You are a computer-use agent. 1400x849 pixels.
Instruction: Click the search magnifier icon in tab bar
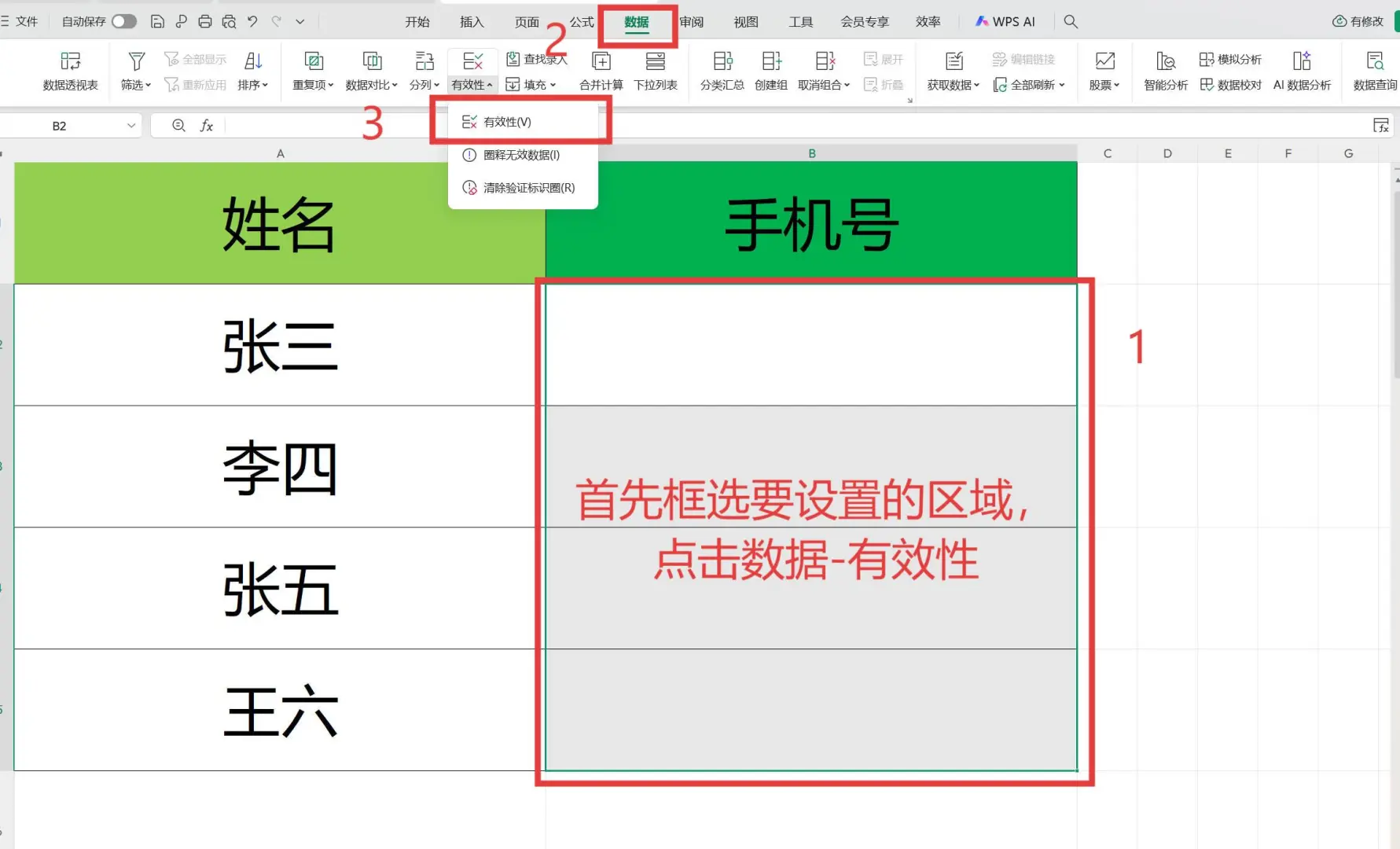click(1071, 22)
